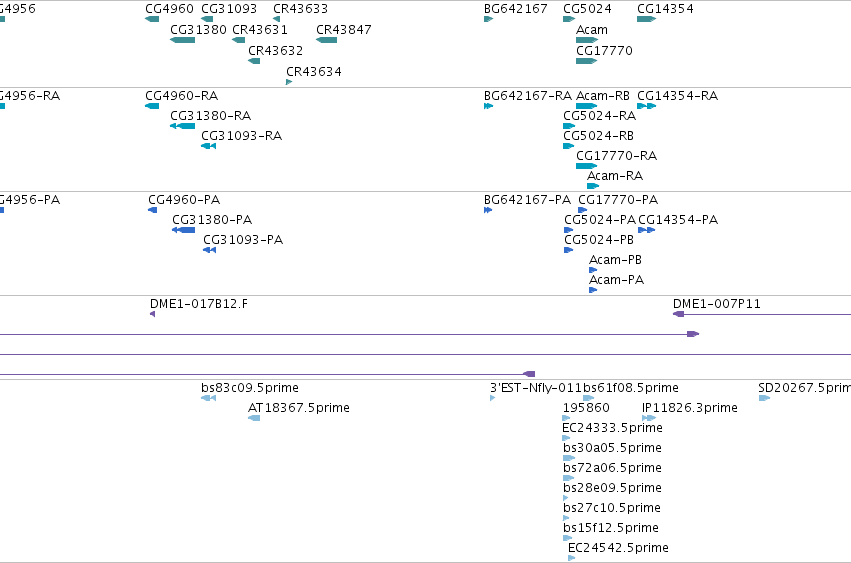Click the CG5024 gene label
The width and height of the screenshot is (851, 563).
587,9
